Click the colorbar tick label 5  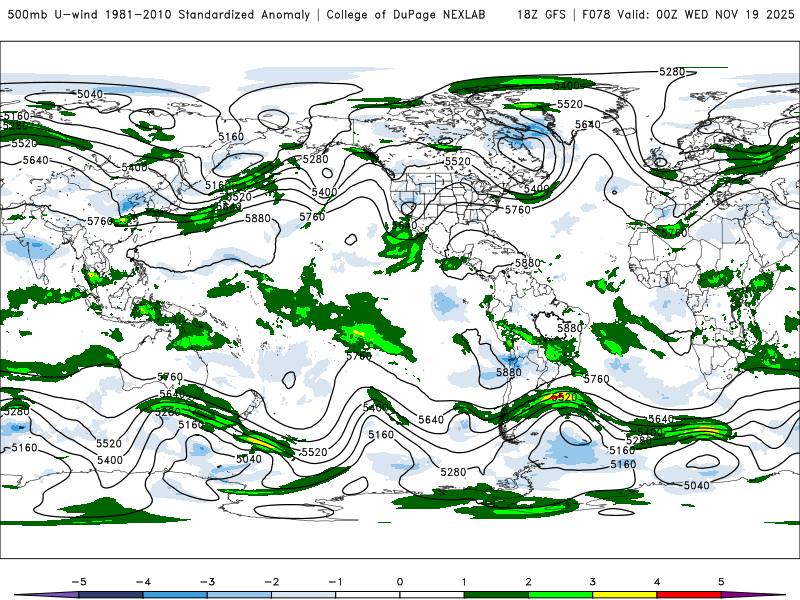tap(721, 582)
